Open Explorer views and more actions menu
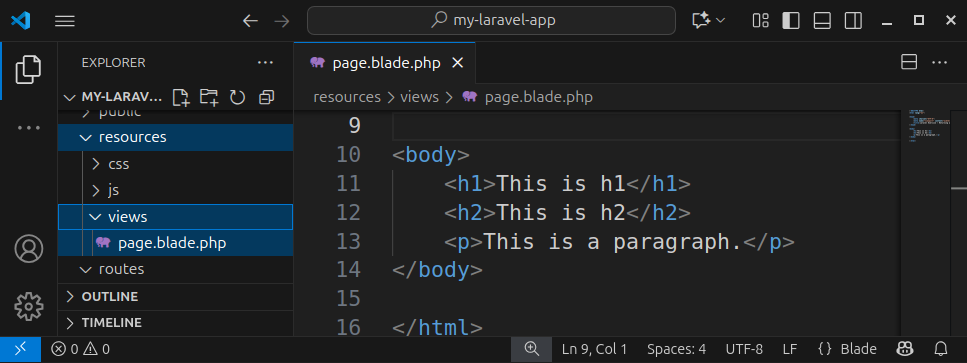The width and height of the screenshot is (967, 363). coord(265,62)
